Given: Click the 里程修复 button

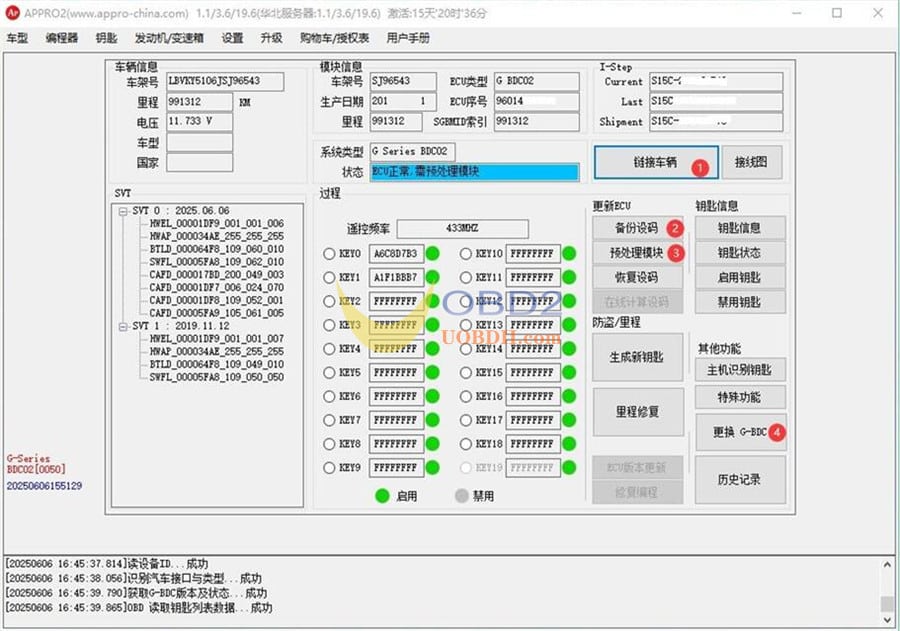Looking at the screenshot, I should pos(638,412).
